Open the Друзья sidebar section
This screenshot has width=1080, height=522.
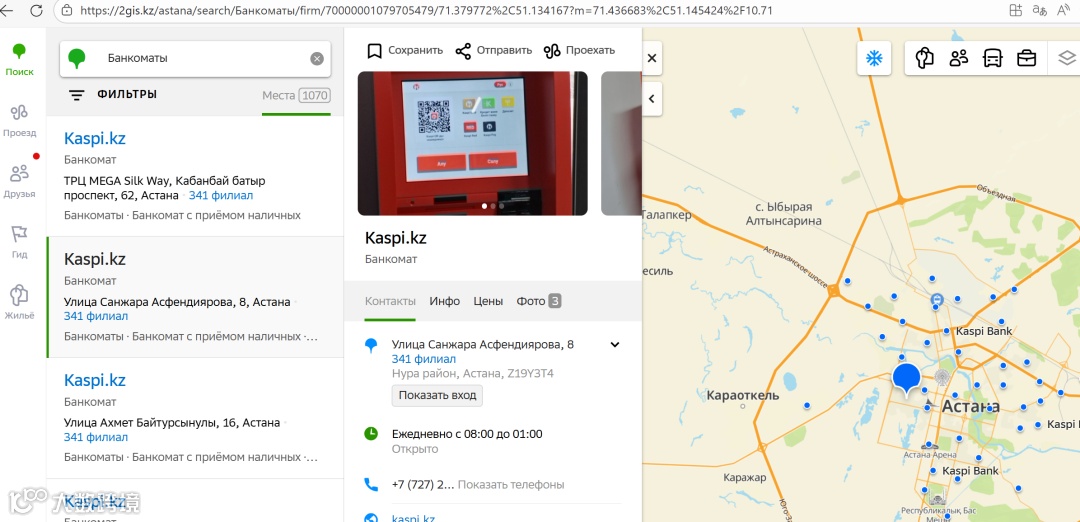pyautogui.click(x=19, y=181)
